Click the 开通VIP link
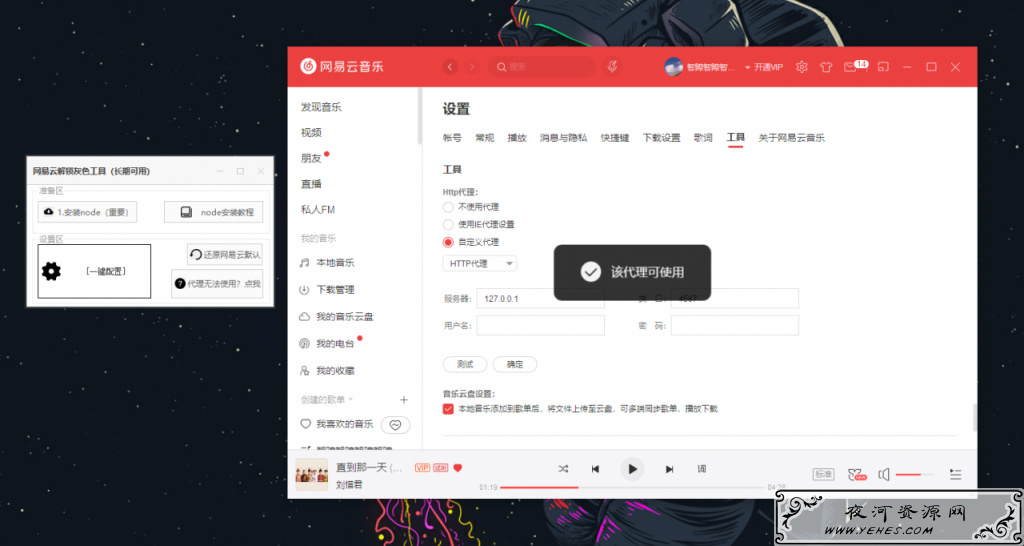Image resolution: width=1024 pixels, height=546 pixels. 768,67
